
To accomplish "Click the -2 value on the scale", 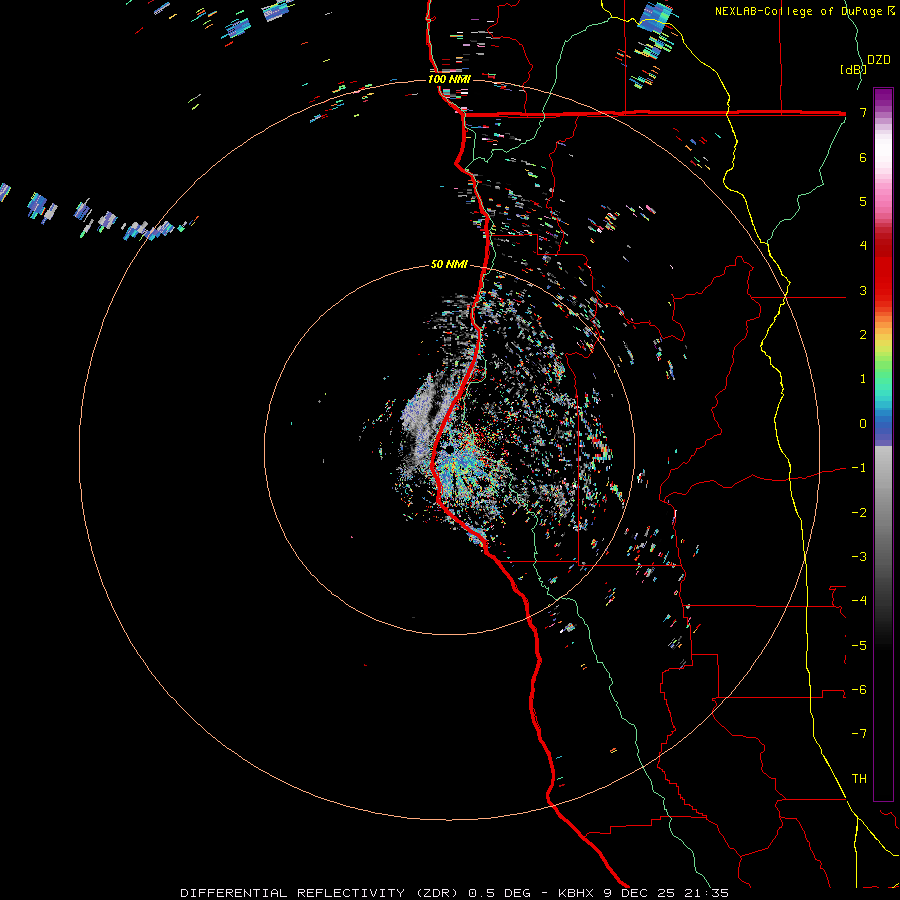I will [x=859, y=513].
